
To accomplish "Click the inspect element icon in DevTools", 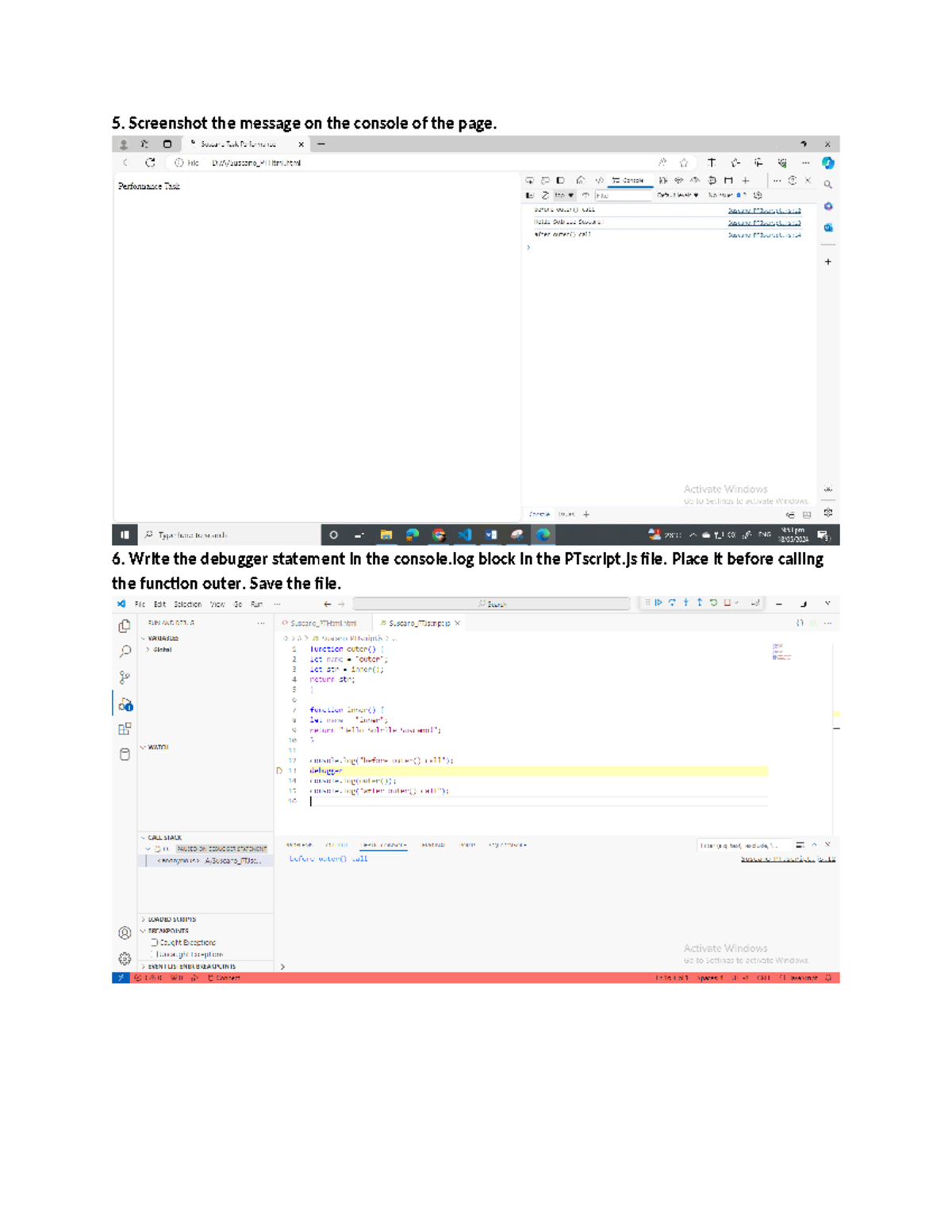I will pos(530,180).
